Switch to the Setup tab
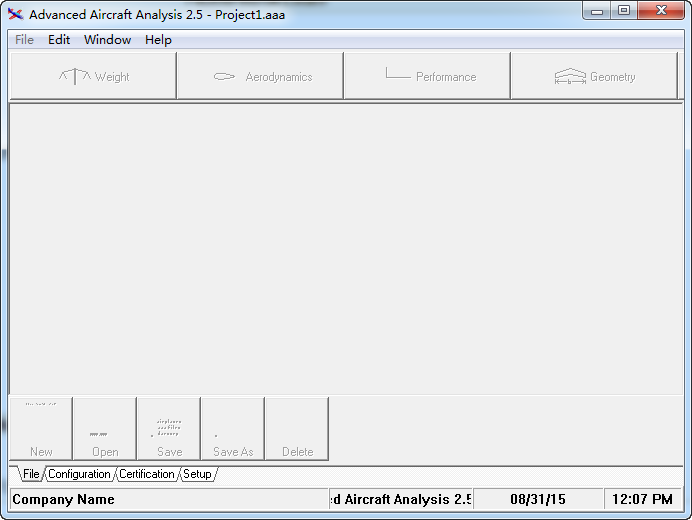692x520 pixels. pyautogui.click(x=197, y=474)
